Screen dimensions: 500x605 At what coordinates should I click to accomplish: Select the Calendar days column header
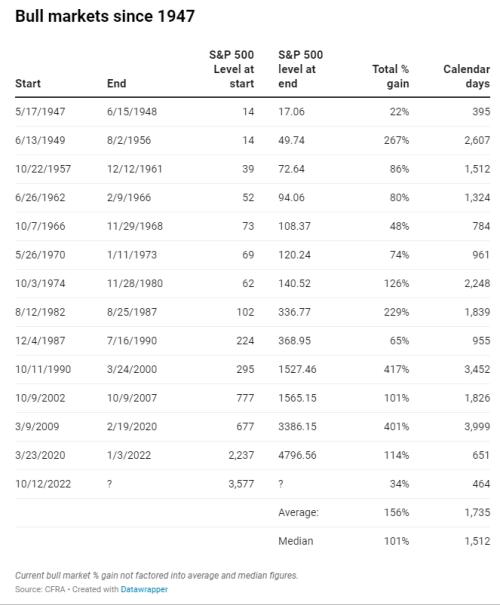coord(466,76)
